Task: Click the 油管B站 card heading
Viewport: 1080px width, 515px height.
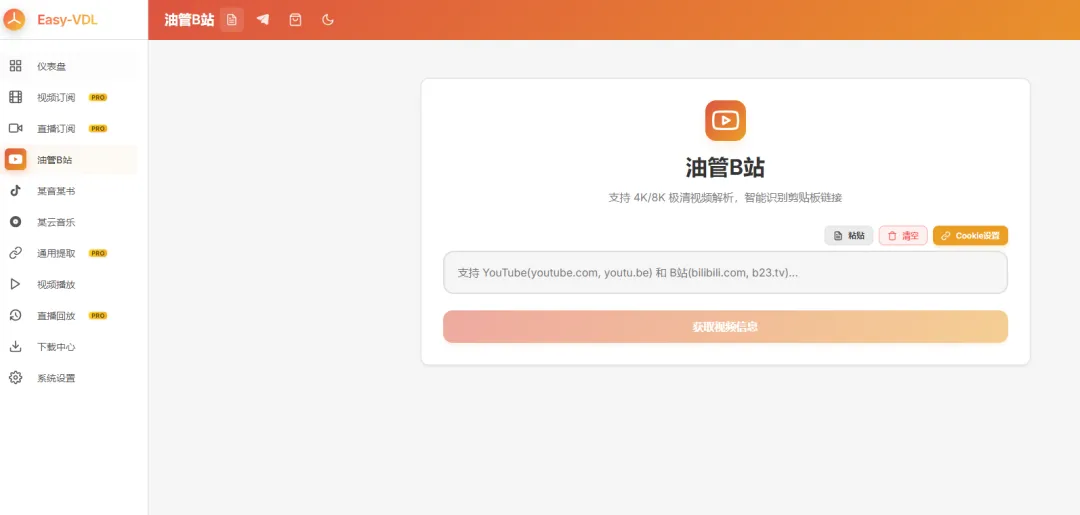Action: [725, 167]
